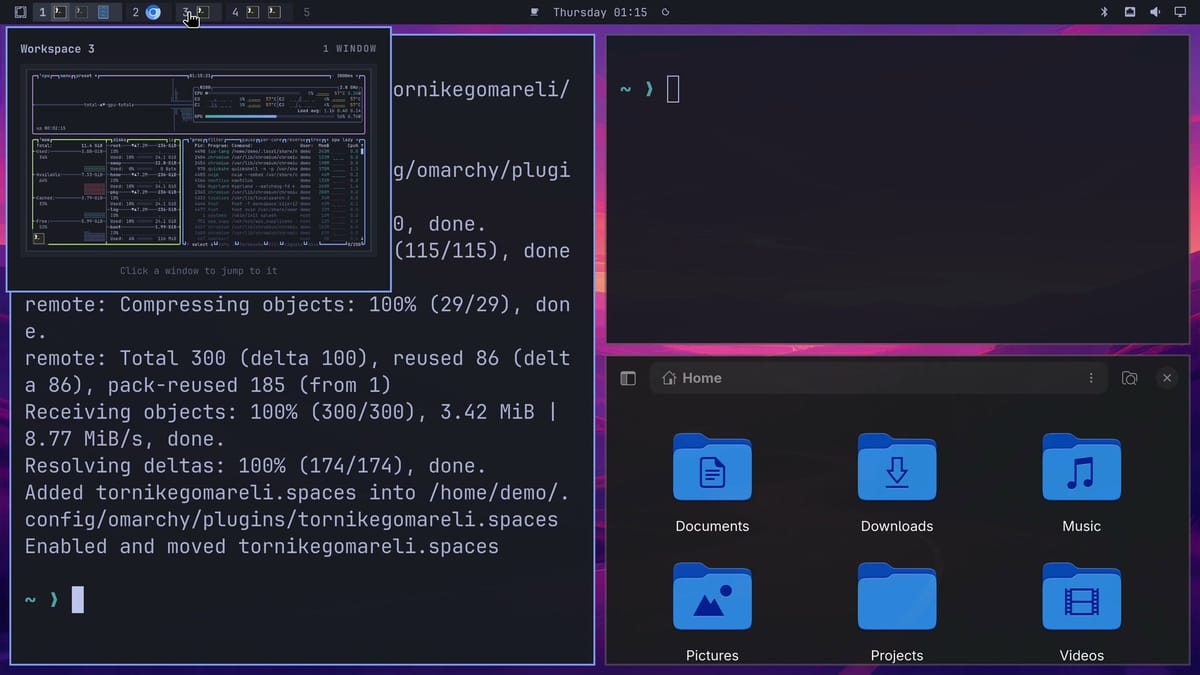
Task: Click the 'Downloads' folder label
Action: tap(897, 526)
